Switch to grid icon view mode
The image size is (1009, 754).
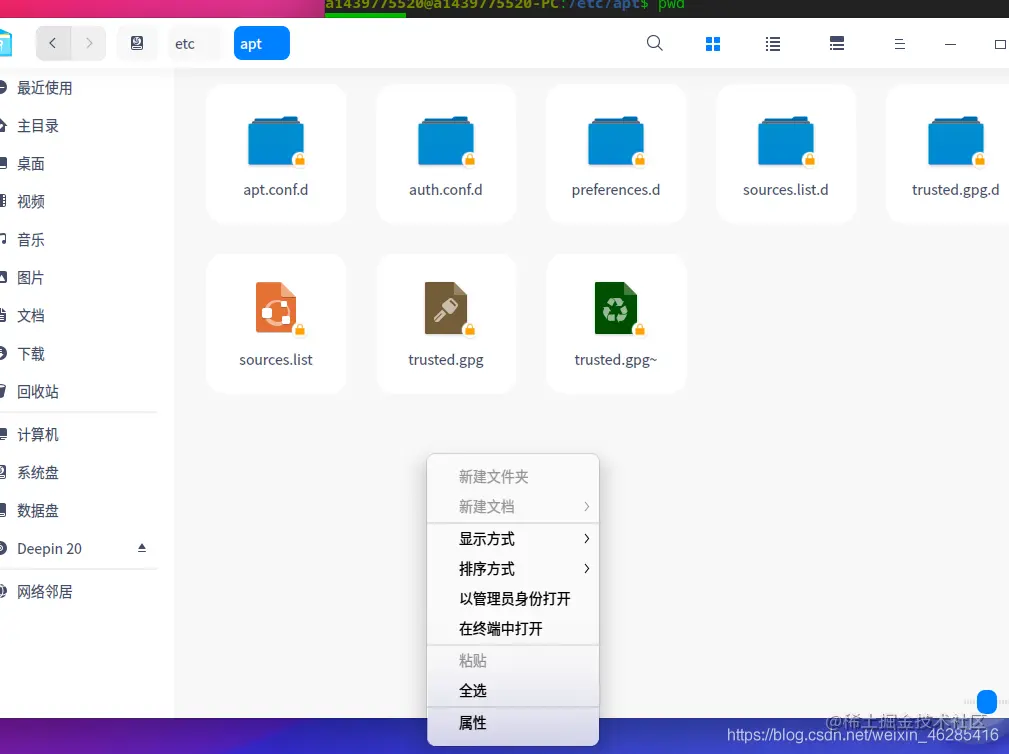point(713,43)
